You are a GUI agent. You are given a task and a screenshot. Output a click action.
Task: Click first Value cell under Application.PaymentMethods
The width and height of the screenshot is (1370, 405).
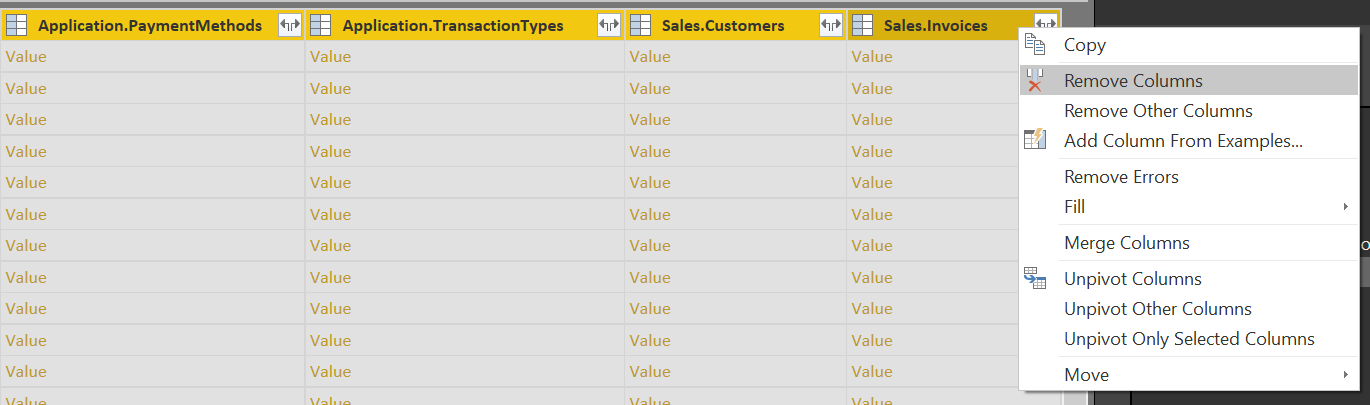click(153, 57)
